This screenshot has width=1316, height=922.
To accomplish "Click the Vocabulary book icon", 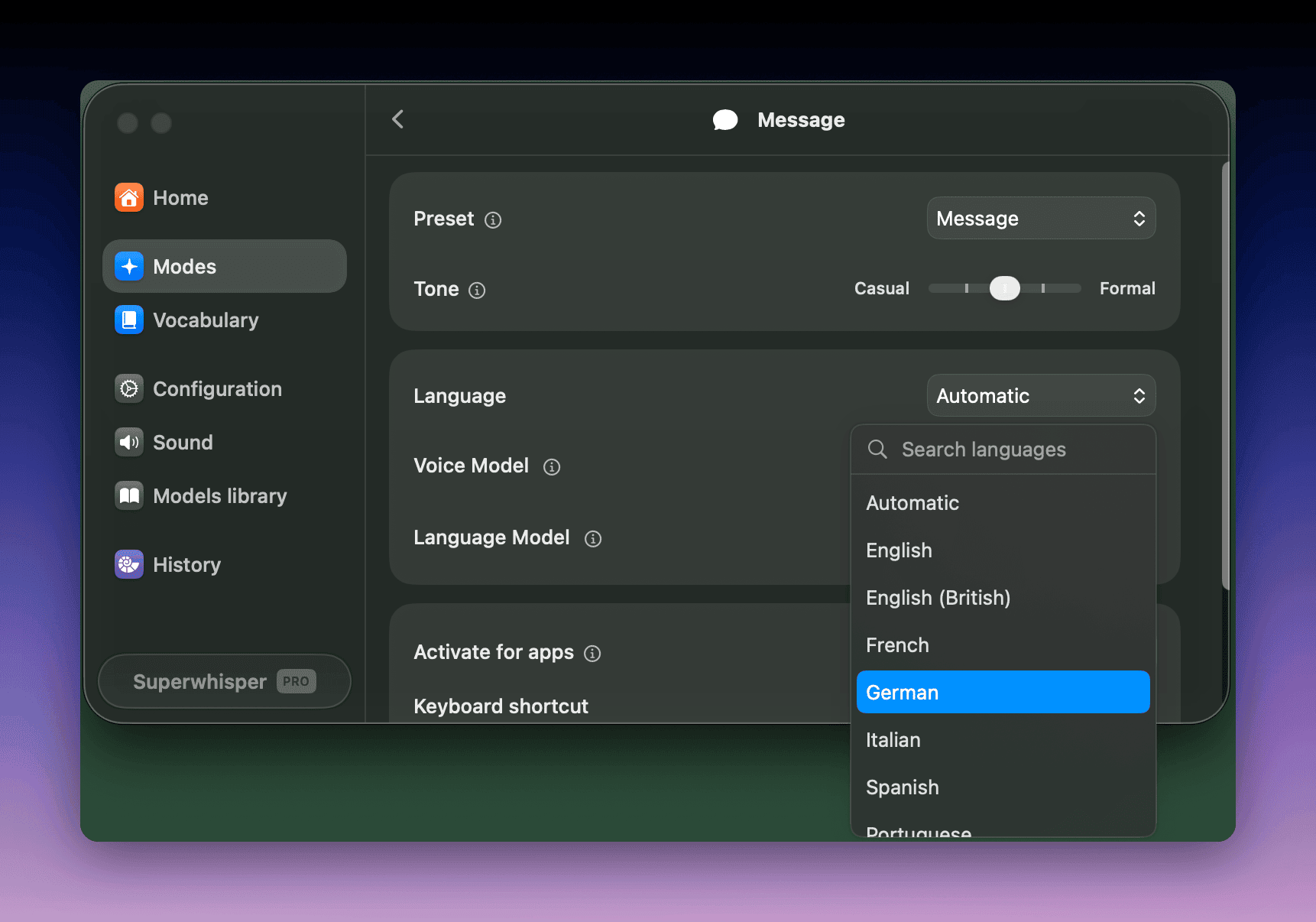I will [129, 320].
